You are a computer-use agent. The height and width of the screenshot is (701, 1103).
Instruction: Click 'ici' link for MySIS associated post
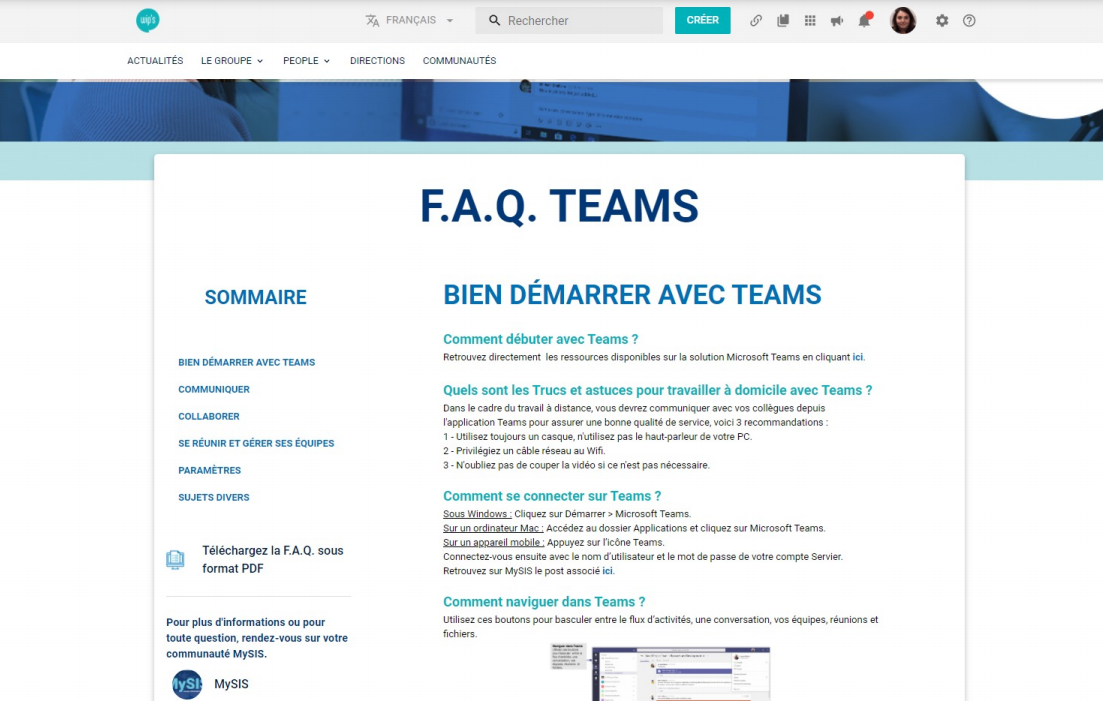click(x=607, y=571)
